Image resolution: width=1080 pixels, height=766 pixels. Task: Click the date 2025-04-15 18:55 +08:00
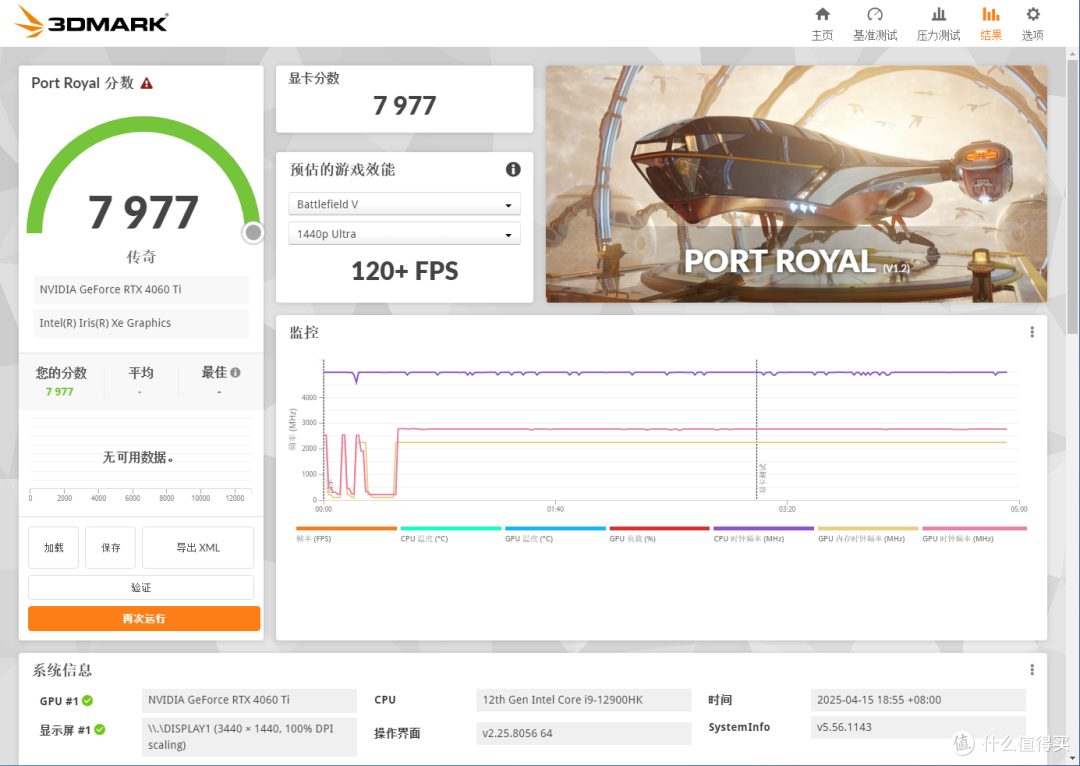(918, 700)
